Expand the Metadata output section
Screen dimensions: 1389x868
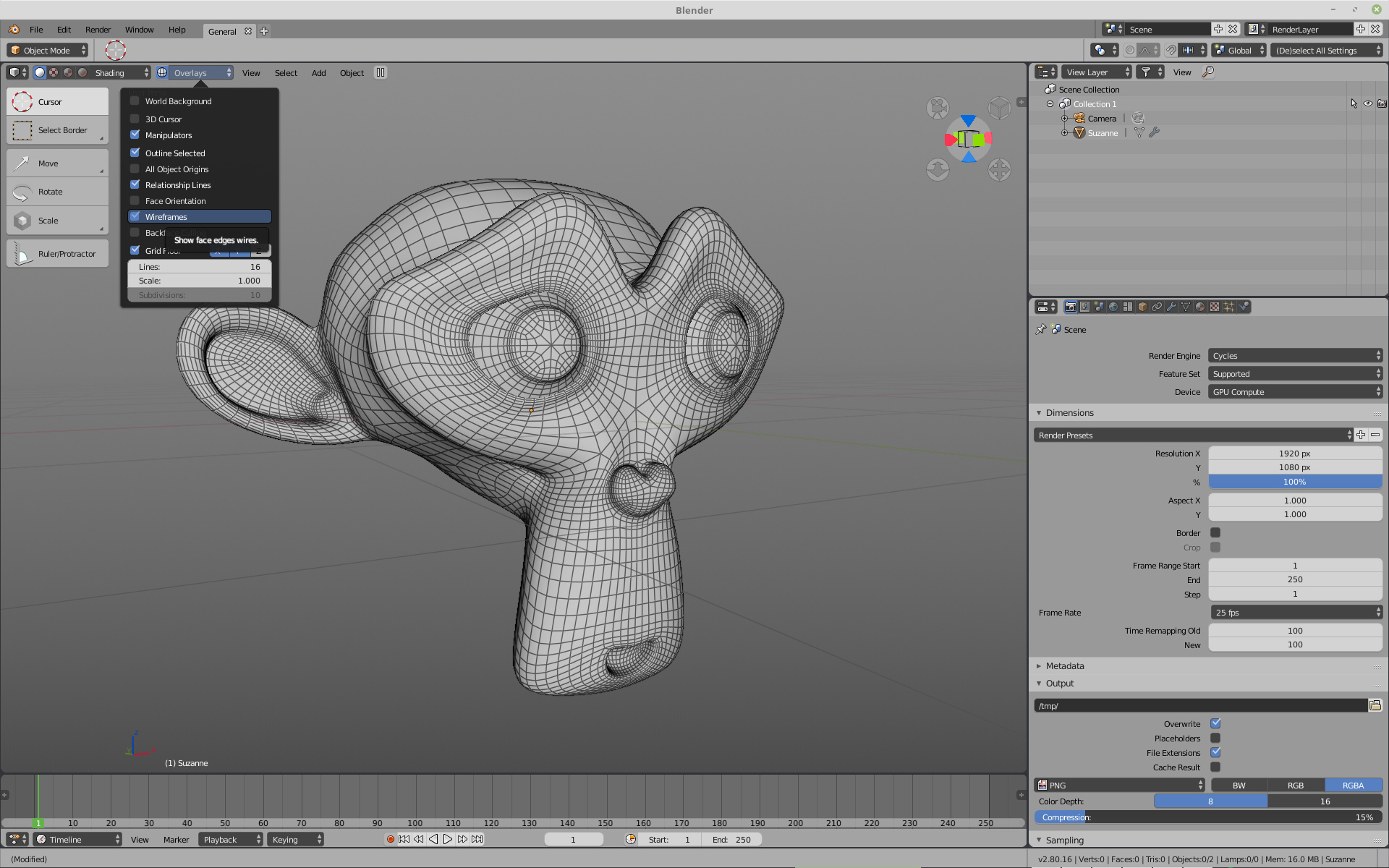1064,665
